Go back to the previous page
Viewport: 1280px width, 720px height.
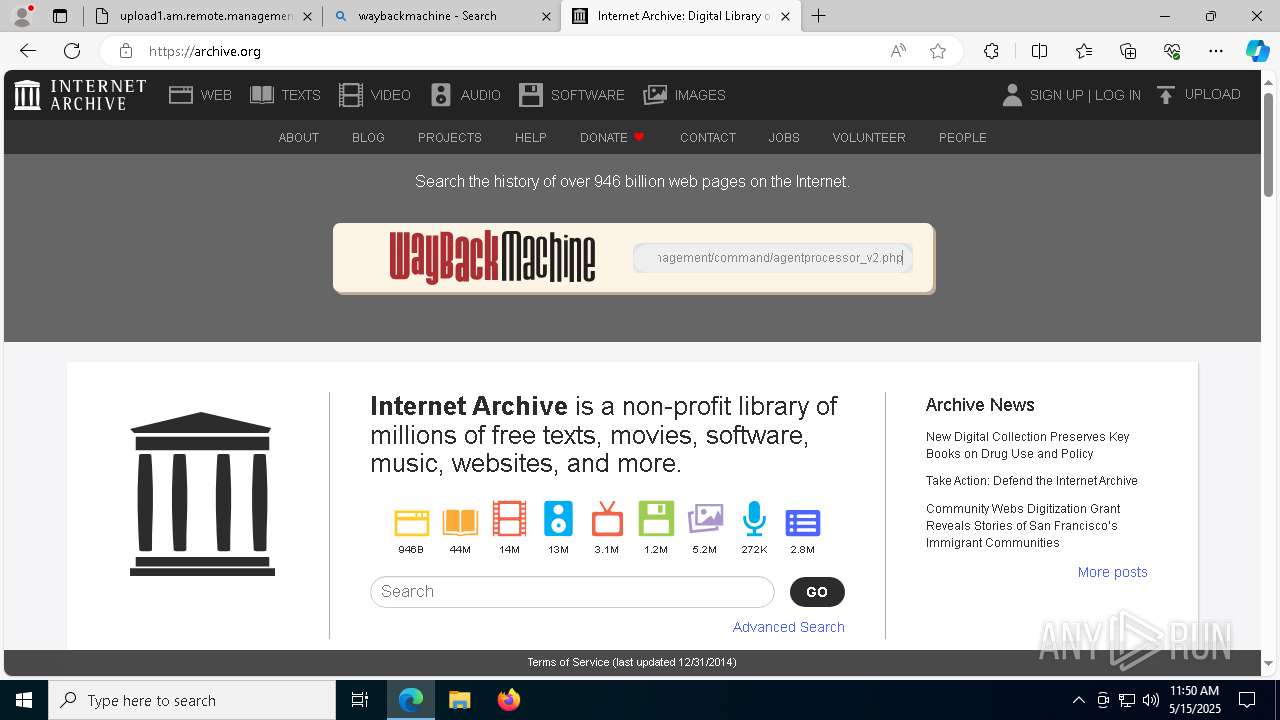click(x=28, y=51)
